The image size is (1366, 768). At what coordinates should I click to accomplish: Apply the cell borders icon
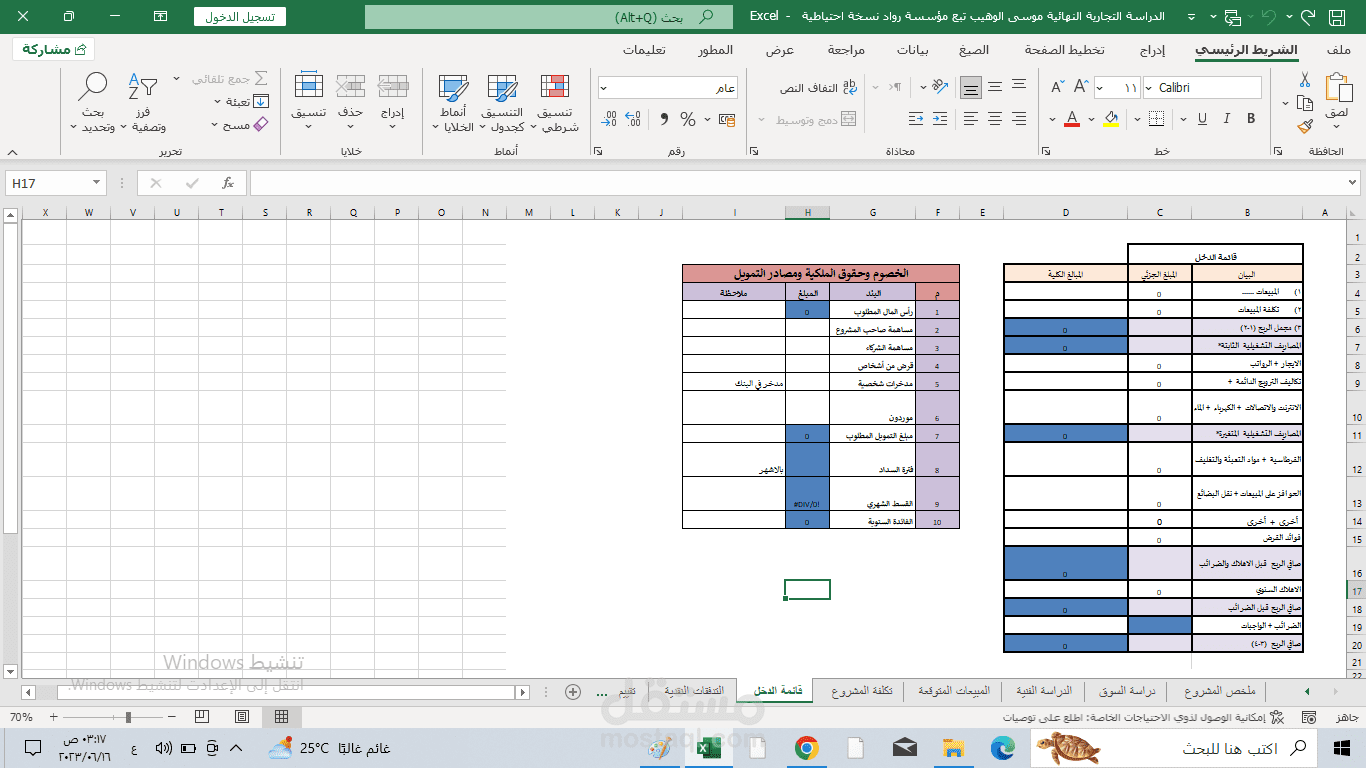(1157, 119)
